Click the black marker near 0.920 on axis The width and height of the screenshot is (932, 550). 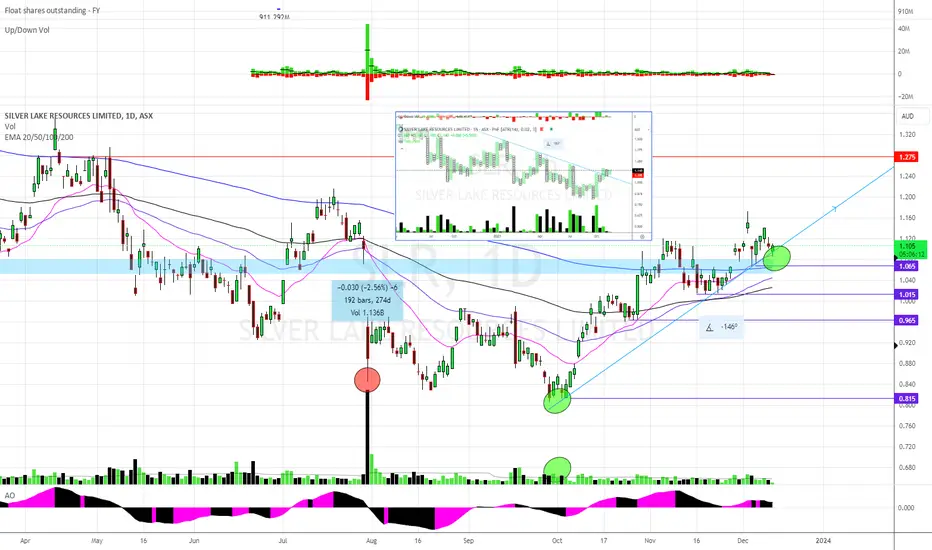896,345
